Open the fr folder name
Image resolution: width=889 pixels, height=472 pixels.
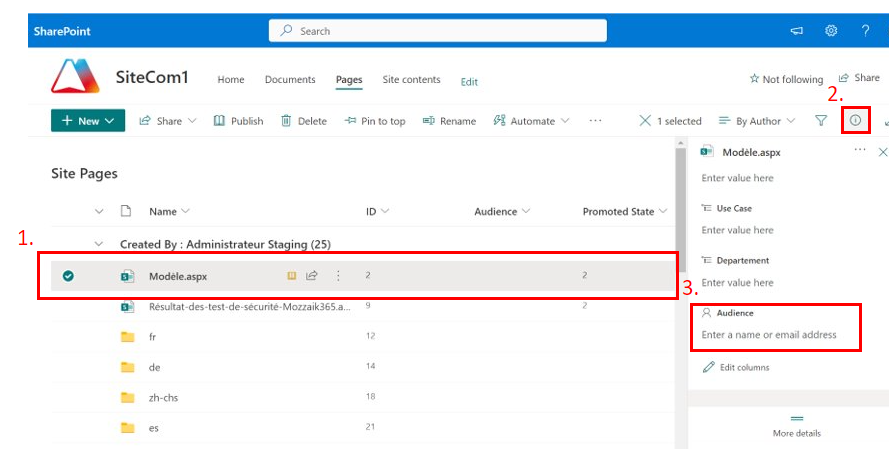pos(152,337)
